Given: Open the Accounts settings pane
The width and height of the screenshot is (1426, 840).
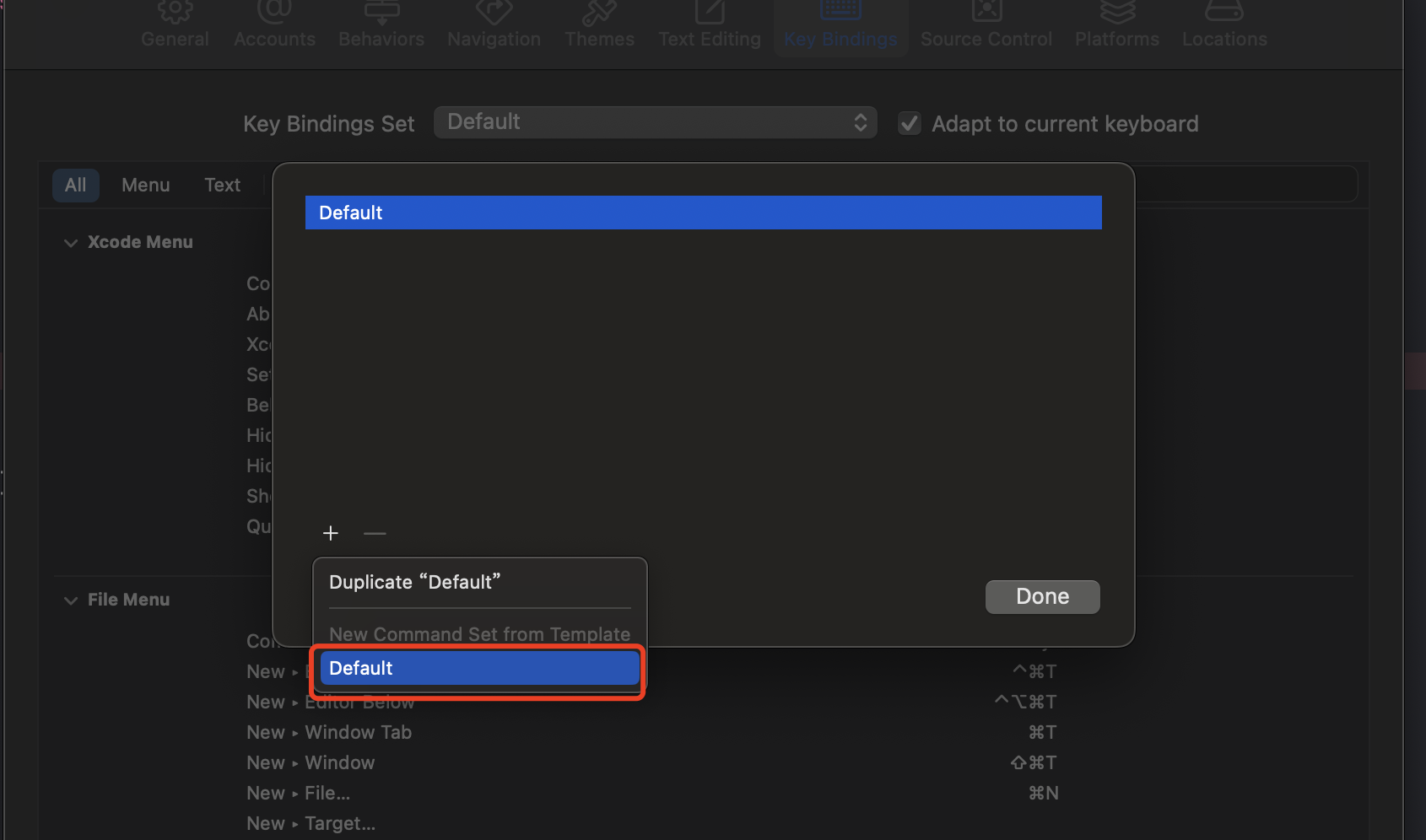Looking at the screenshot, I should tap(274, 25).
